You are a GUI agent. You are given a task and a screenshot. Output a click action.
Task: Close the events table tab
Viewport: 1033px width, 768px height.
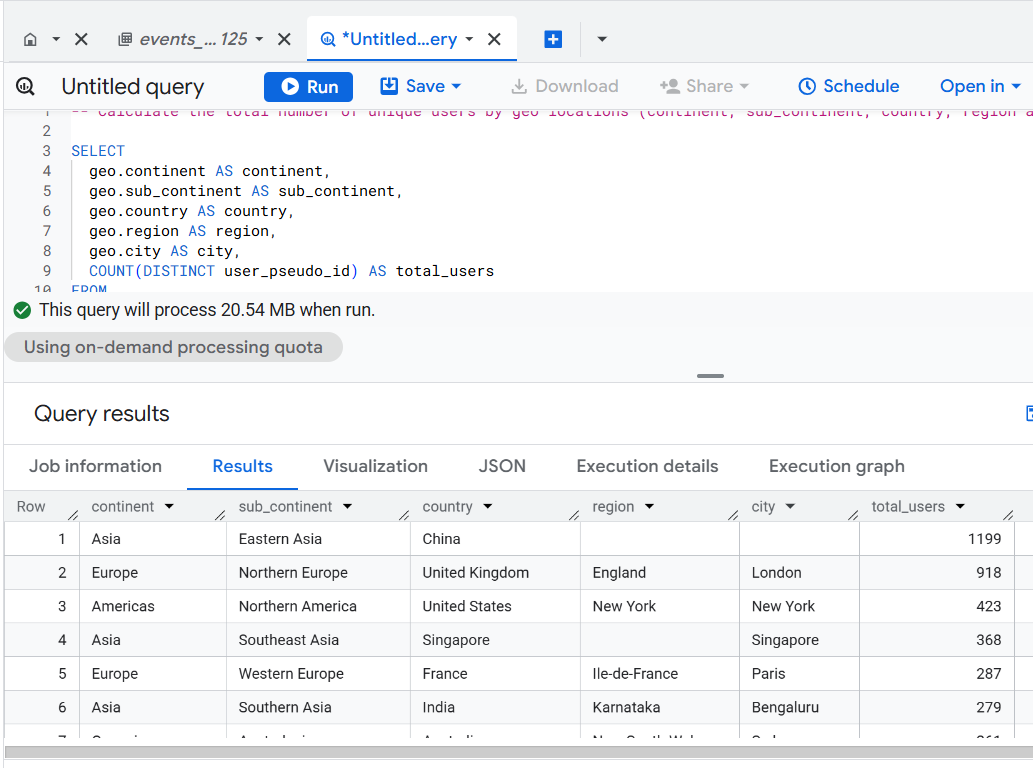click(x=284, y=39)
